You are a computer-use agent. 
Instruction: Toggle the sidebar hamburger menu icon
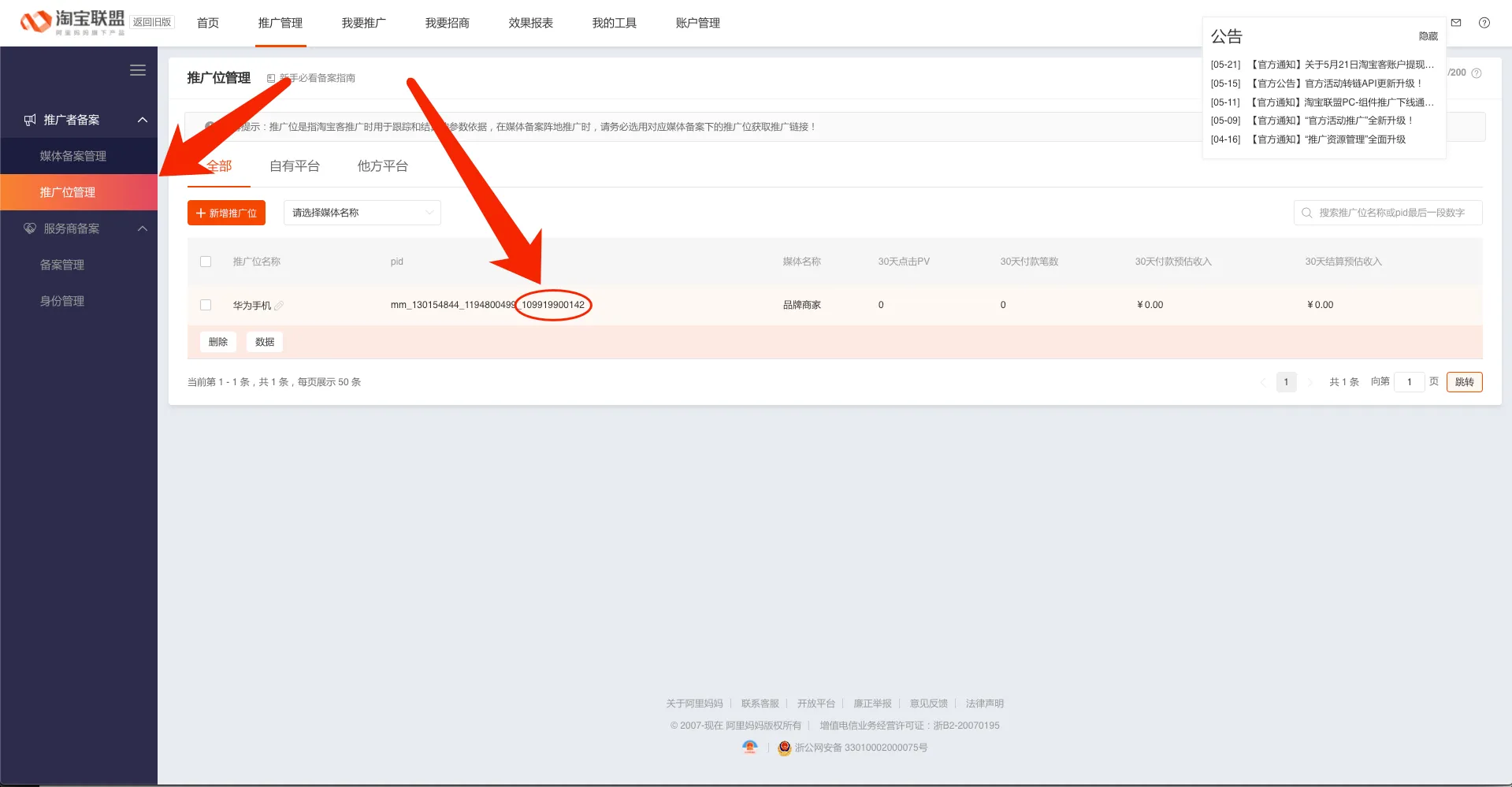click(138, 70)
